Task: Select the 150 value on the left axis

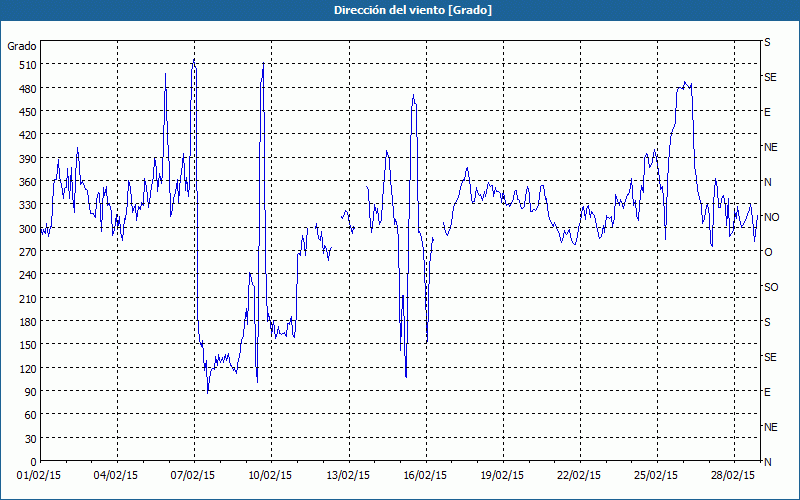Action: pos(28,345)
